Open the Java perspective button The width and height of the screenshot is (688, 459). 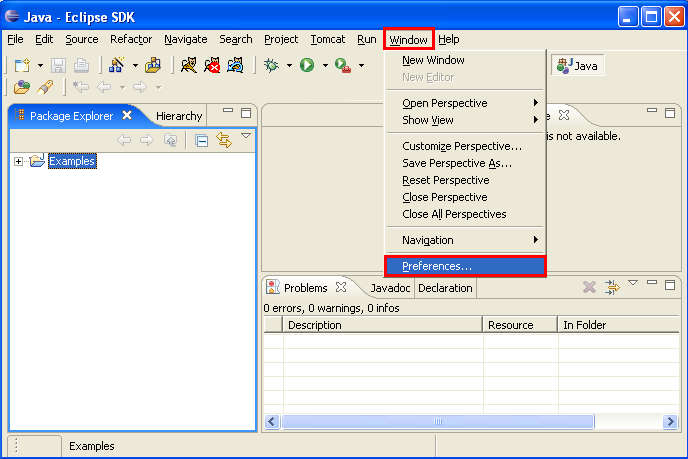[578, 65]
